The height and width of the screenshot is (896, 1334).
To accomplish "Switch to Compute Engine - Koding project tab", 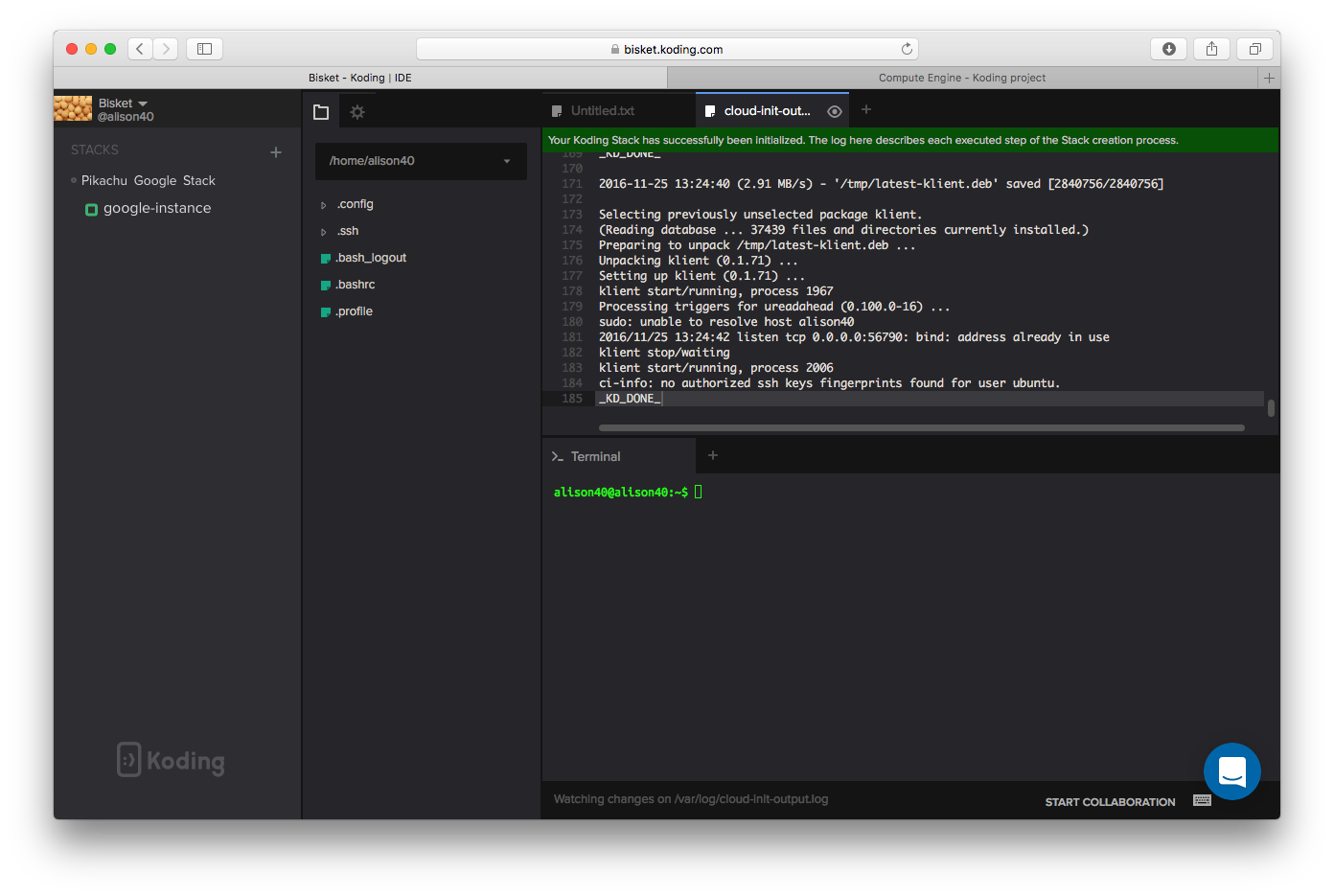I will click(x=962, y=78).
